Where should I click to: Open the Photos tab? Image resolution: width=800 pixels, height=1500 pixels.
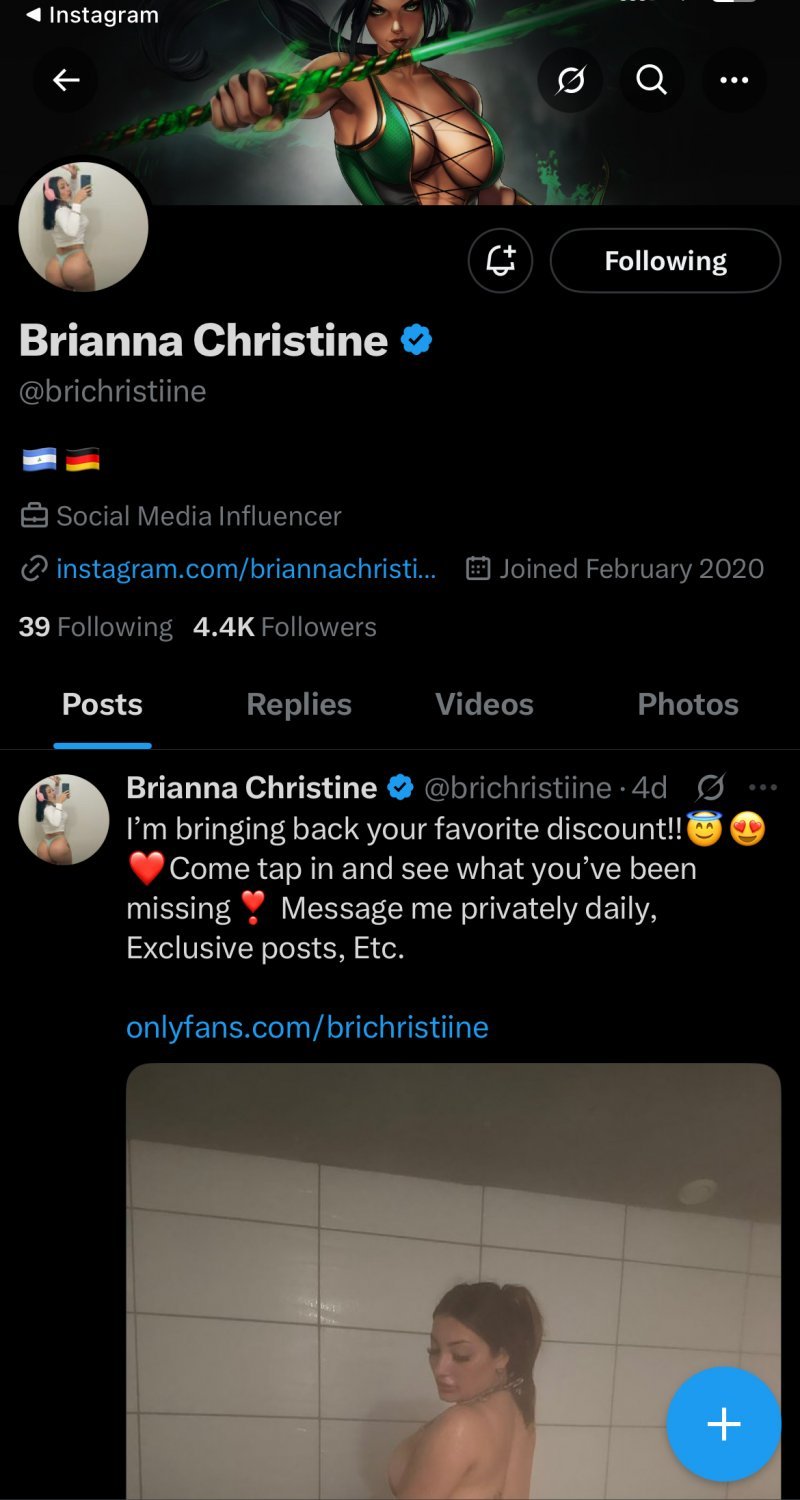coord(688,704)
